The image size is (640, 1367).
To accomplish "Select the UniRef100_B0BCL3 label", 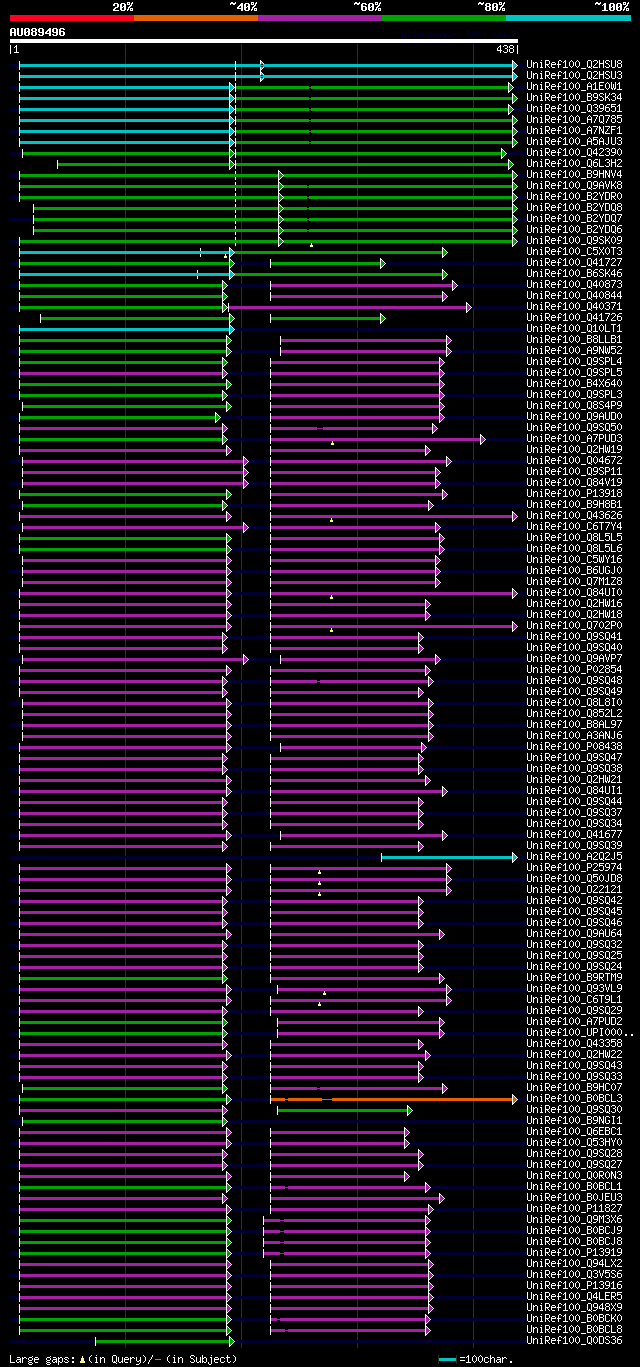I will click(574, 1098).
